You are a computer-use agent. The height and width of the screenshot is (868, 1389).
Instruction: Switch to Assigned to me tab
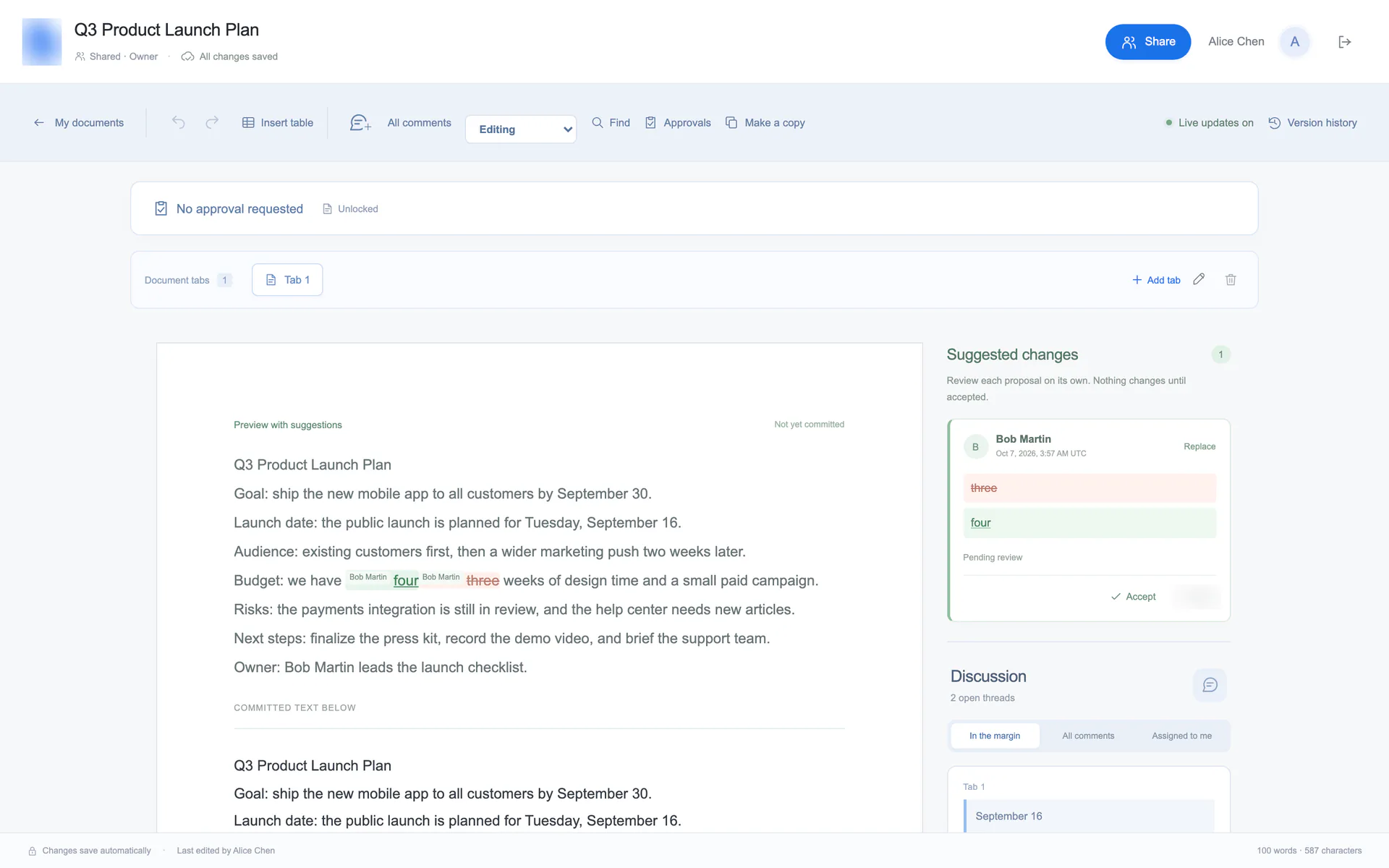point(1181,736)
